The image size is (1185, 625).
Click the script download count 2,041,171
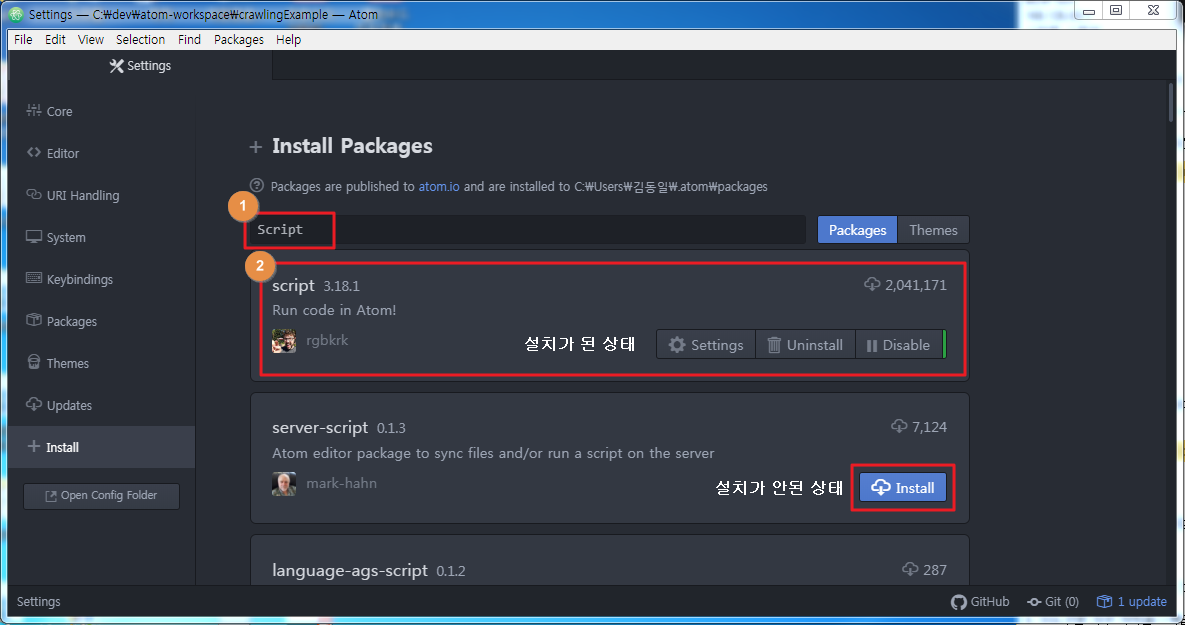pyautogui.click(x=905, y=285)
